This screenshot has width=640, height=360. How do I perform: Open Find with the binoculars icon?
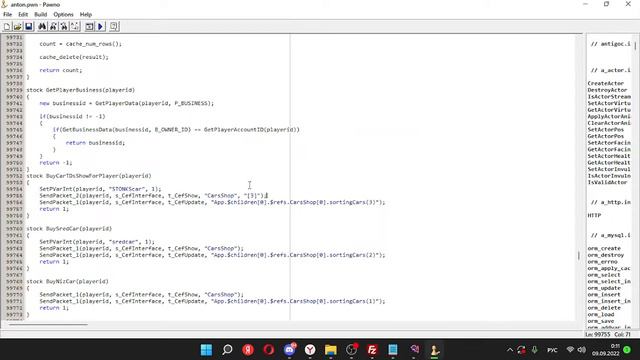pyautogui.click(x=42, y=27)
